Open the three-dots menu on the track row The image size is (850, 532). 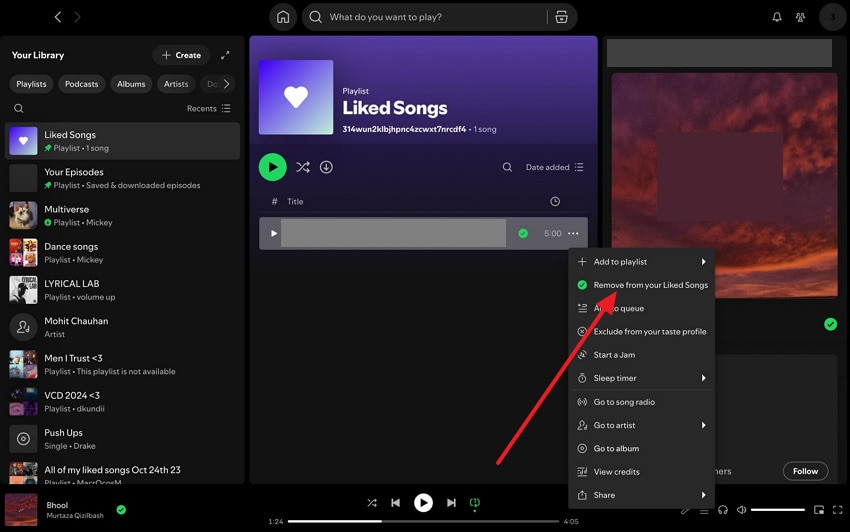pos(573,234)
